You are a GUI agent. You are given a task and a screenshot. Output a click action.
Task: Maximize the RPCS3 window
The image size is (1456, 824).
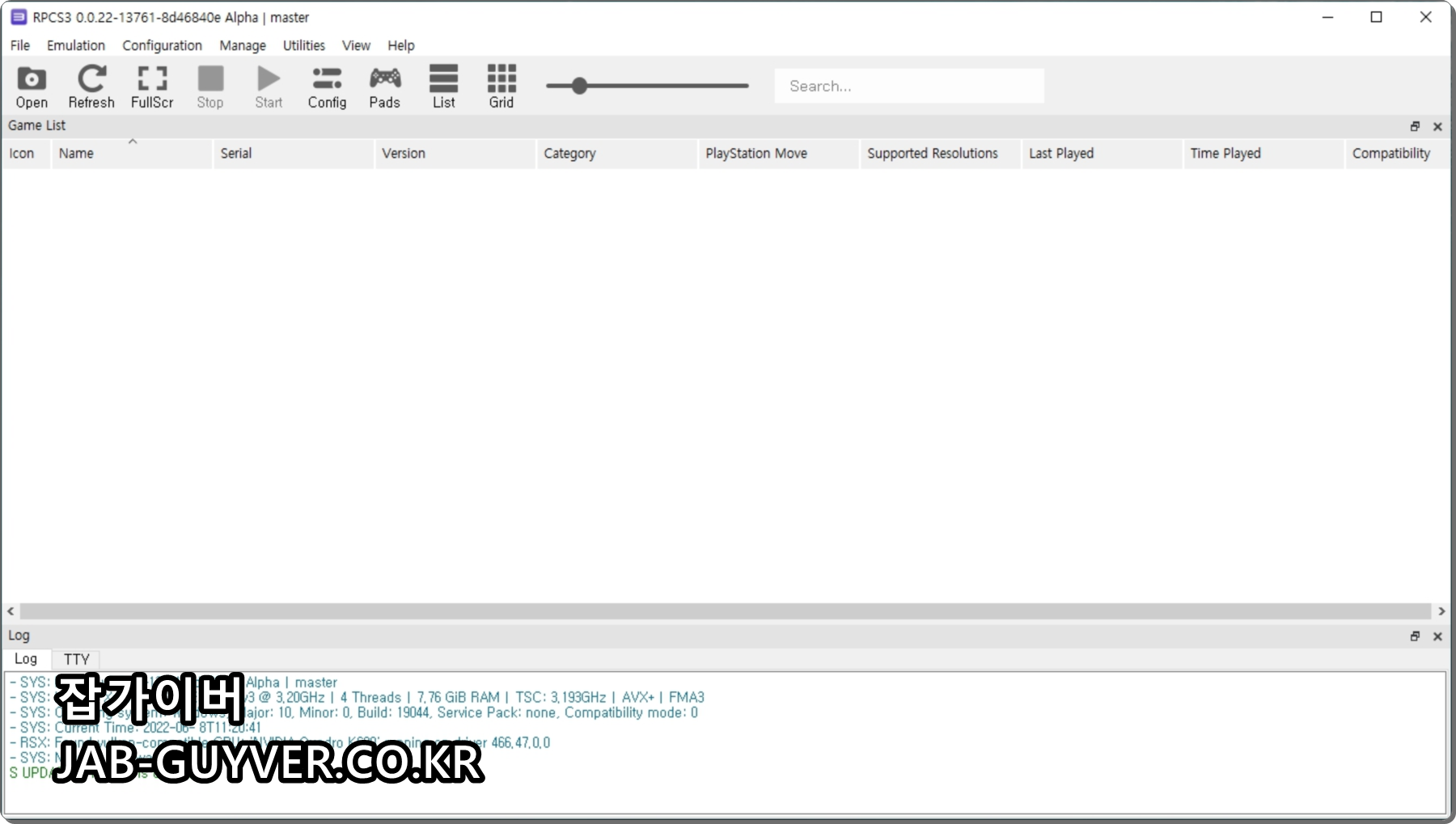click(1376, 17)
